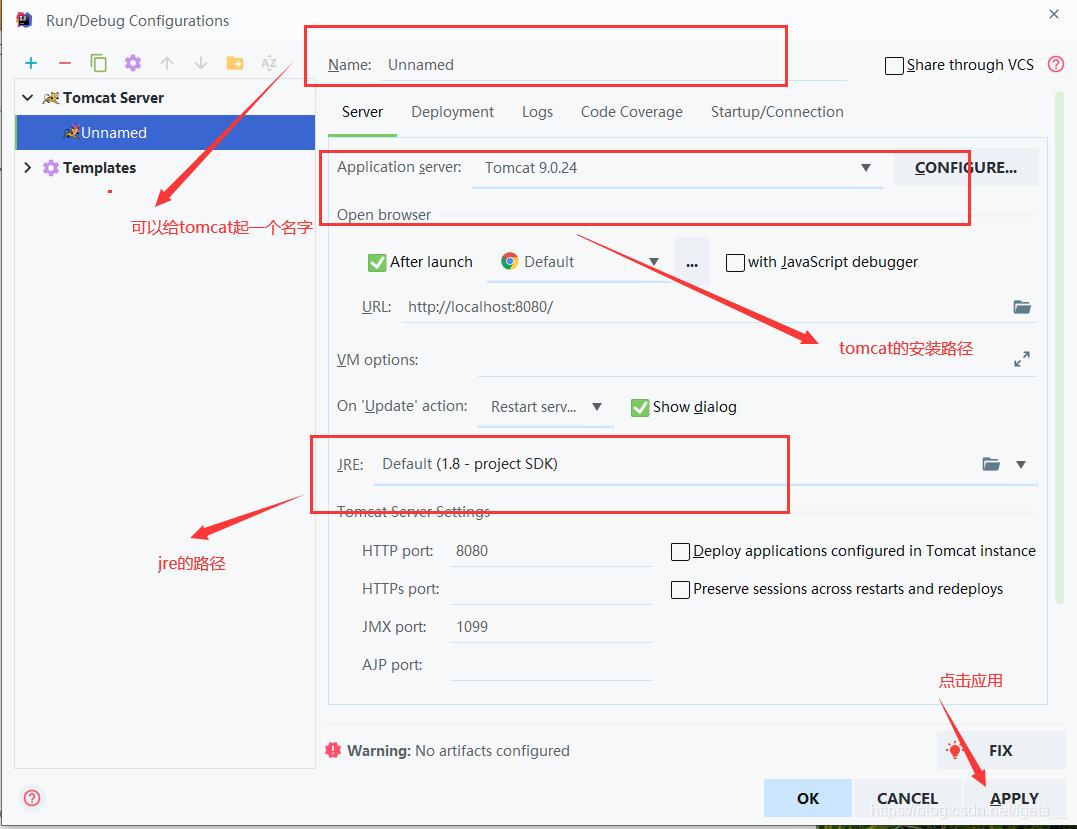This screenshot has height=829, width=1077.
Task: Select Tomcat Server tree item label
Action: [x=113, y=98]
